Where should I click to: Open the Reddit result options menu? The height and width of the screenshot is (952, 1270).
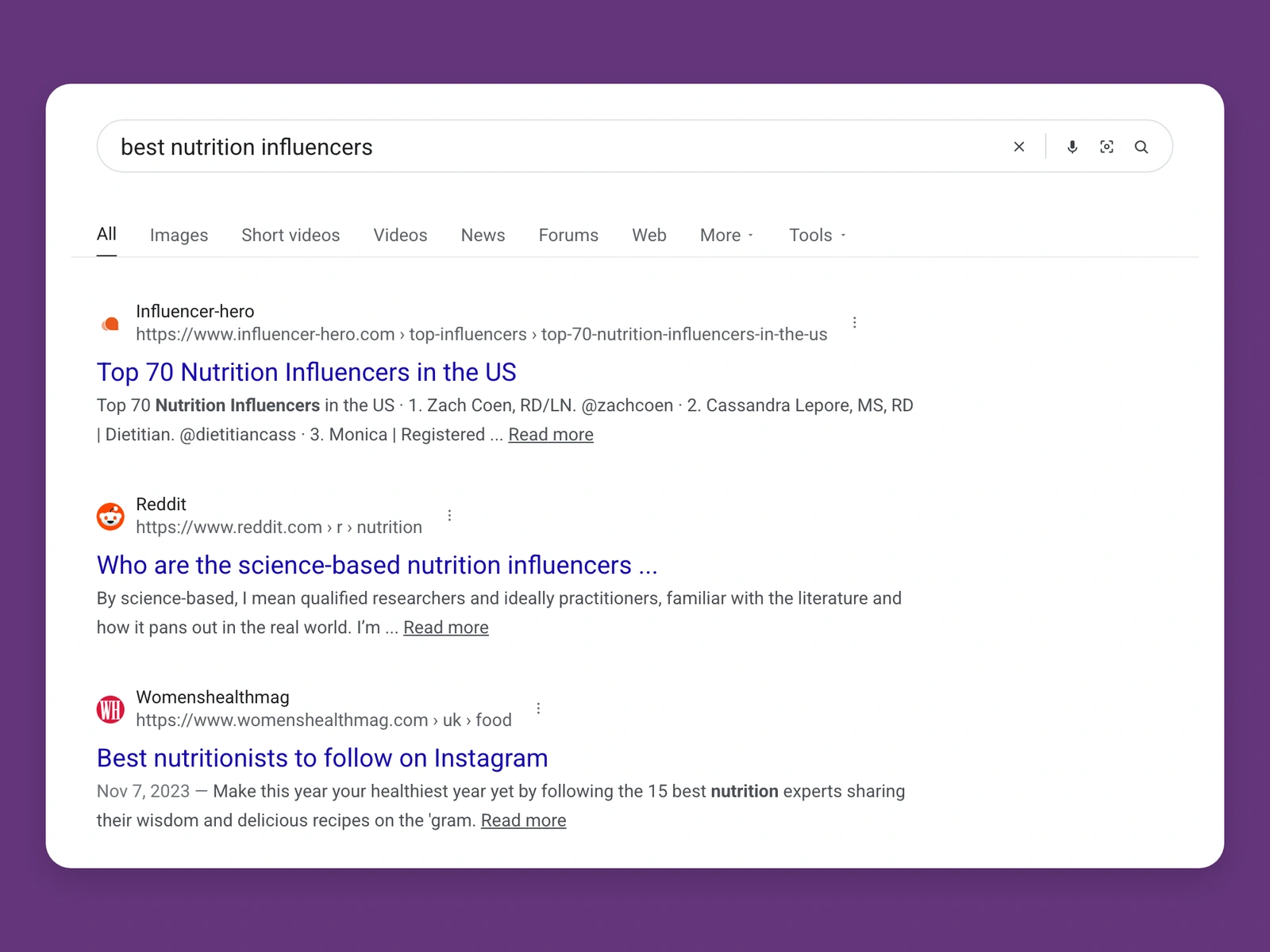[x=449, y=516]
